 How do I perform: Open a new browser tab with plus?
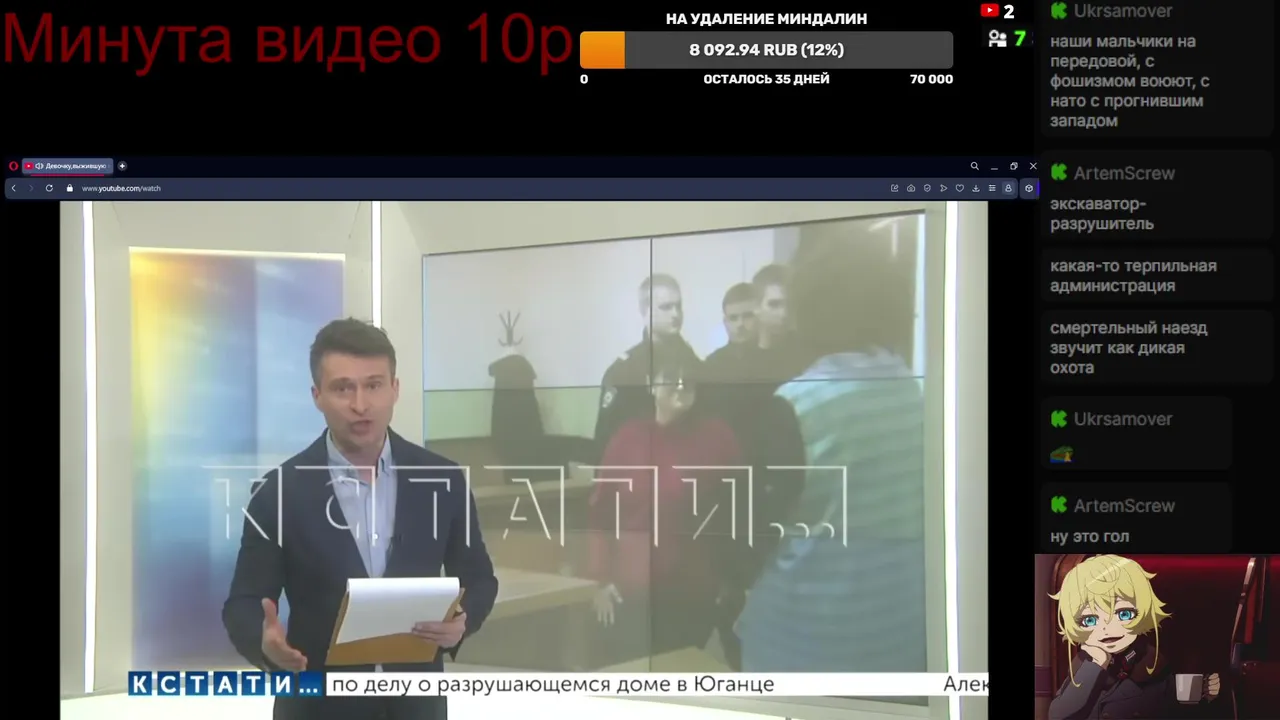coord(122,166)
